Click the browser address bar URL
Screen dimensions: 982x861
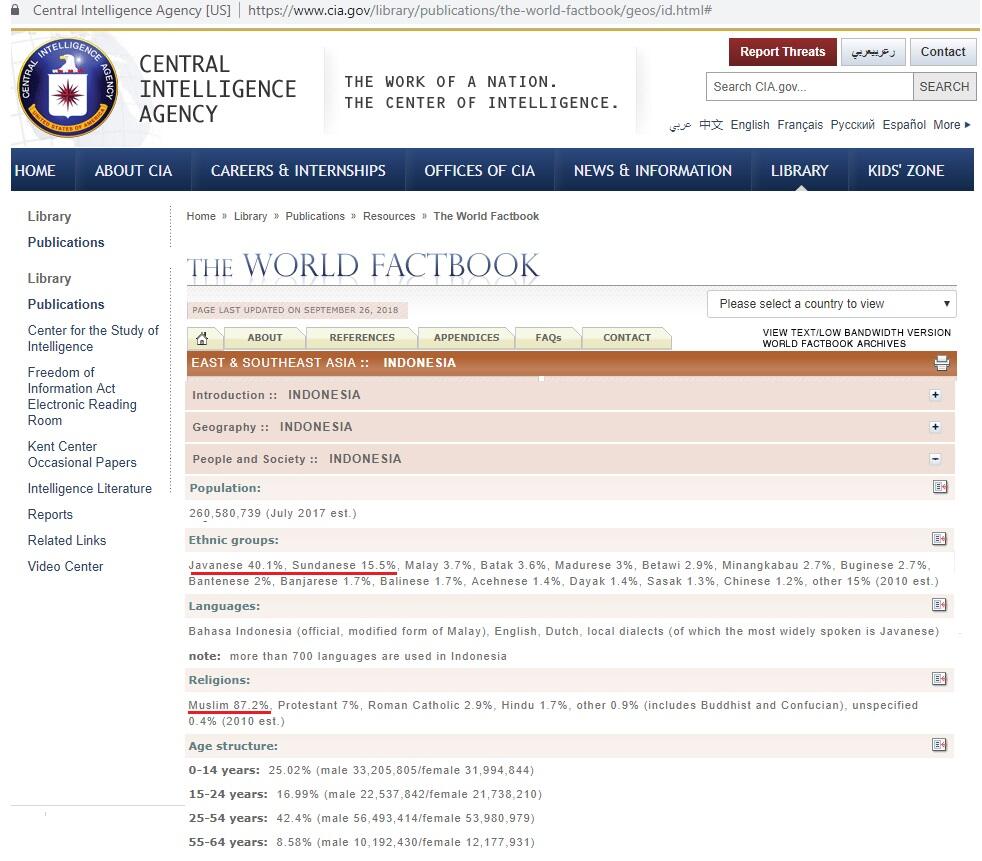click(x=480, y=10)
